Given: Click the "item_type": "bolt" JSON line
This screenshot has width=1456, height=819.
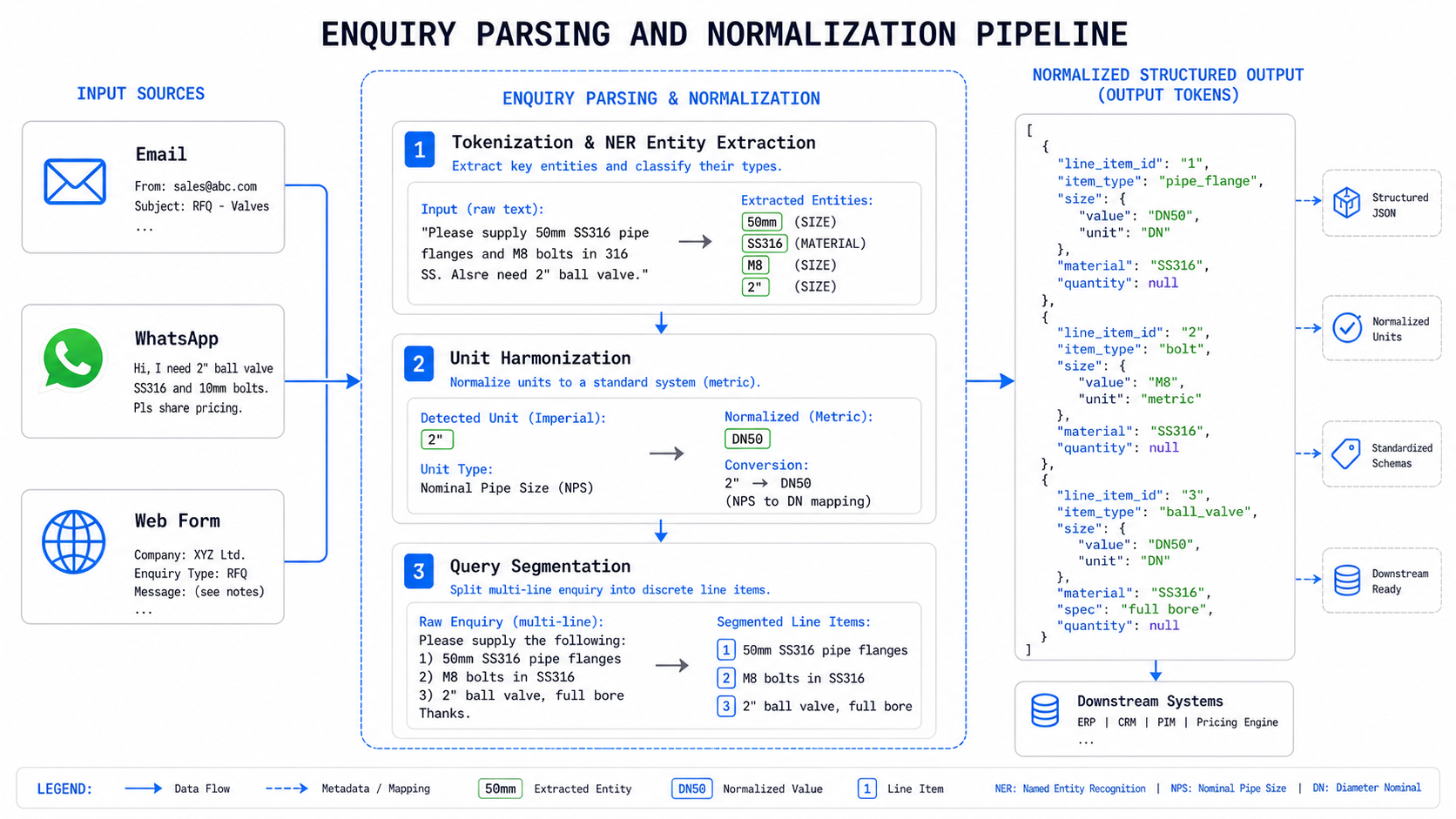Looking at the screenshot, I should click(x=1135, y=349).
